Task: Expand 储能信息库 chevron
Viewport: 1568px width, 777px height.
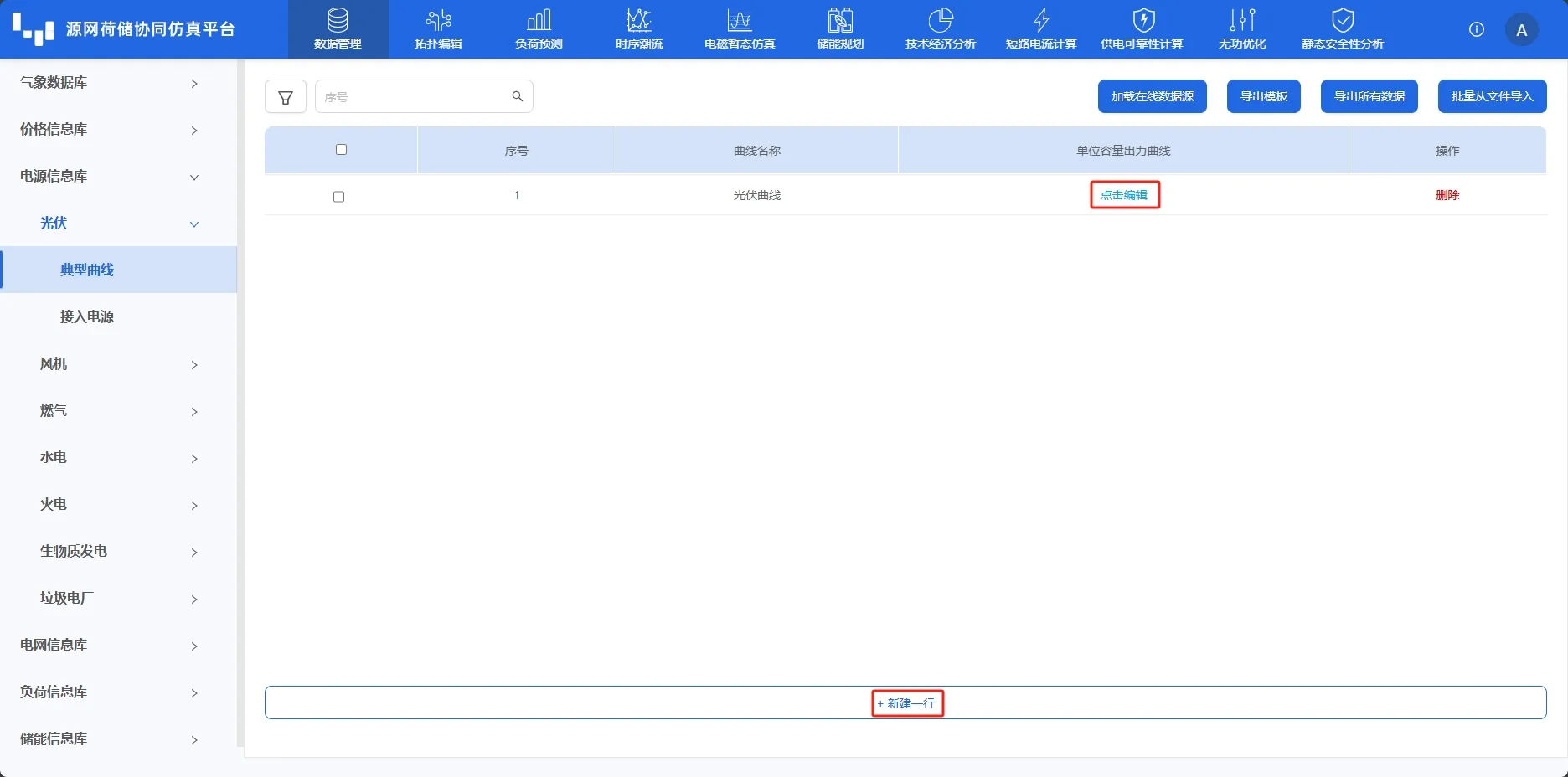Action: click(x=194, y=739)
